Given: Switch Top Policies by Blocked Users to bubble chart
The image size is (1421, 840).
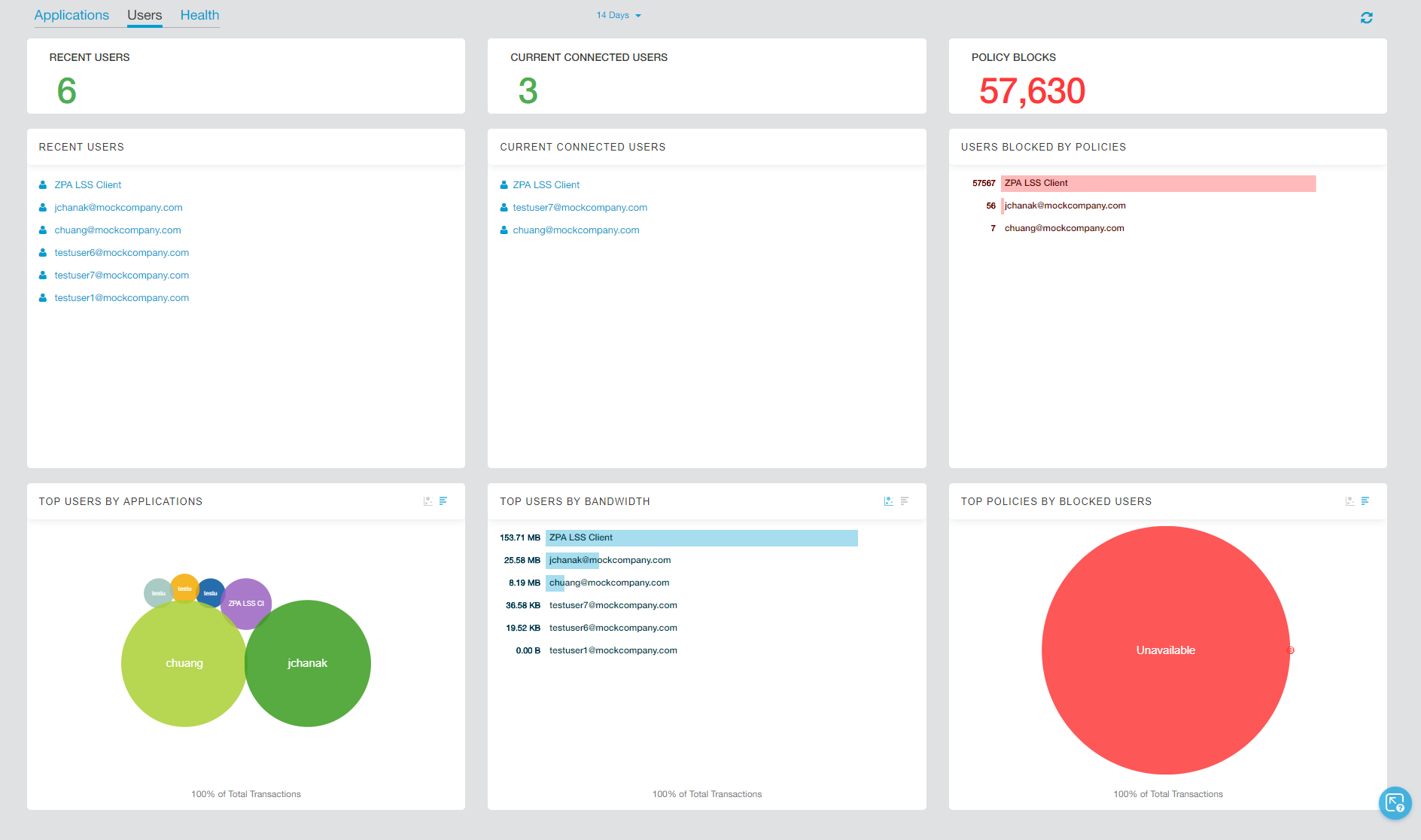Looking at the screenshot, I should click(x=1349, y=501).
